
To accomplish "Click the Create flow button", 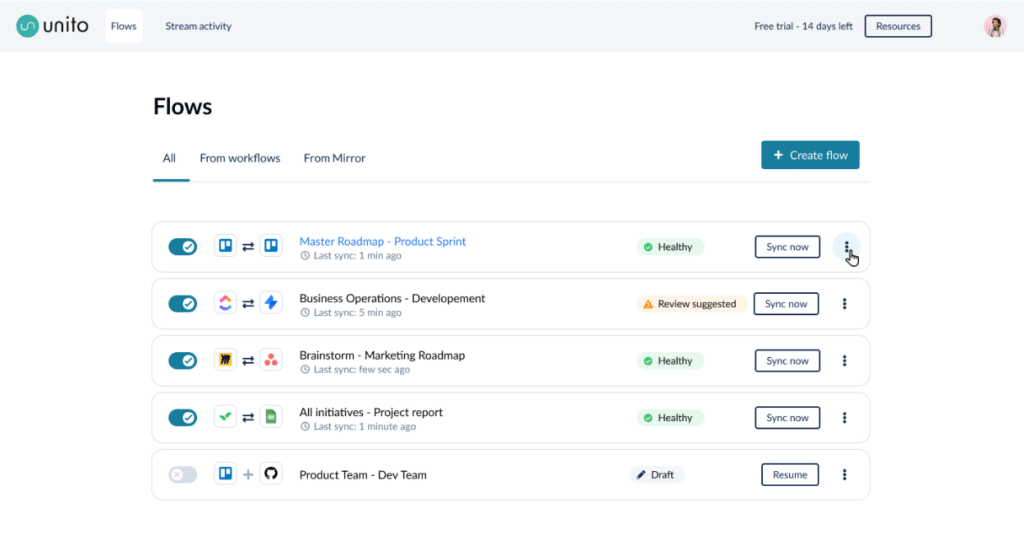I will [x=810, y=155].
